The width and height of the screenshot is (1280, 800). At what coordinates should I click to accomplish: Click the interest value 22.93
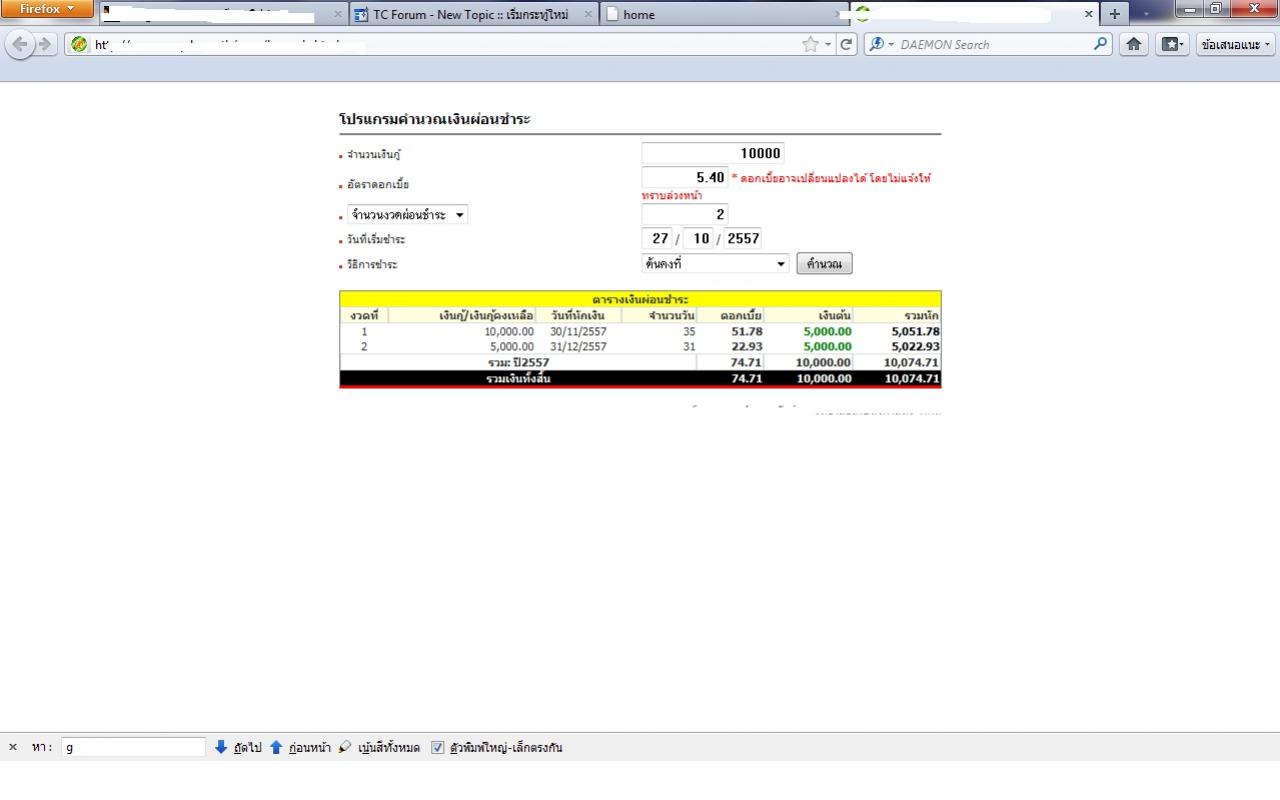[x=747, y=346]
